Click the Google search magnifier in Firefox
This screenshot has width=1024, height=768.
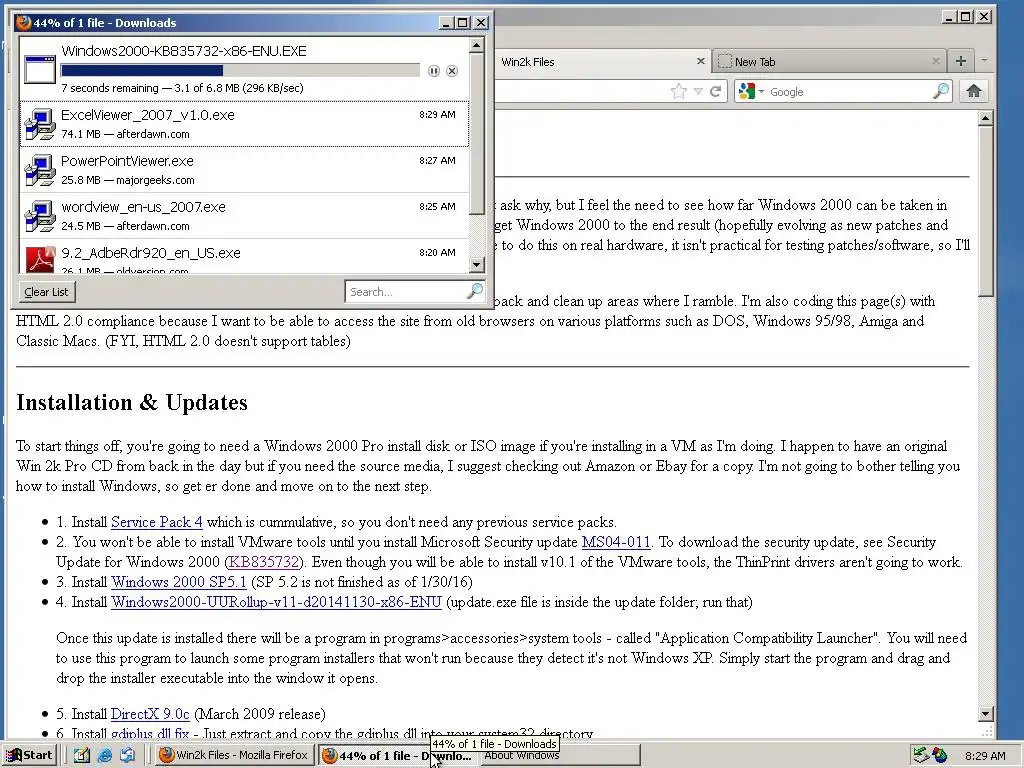(x=941, y=91)
